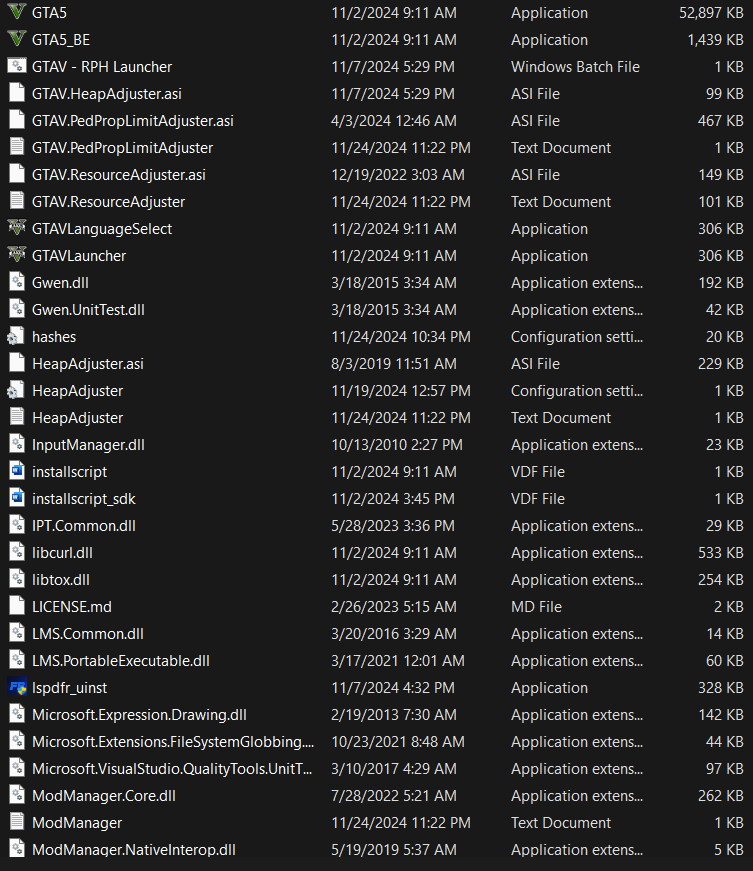The height and width of the screenshot is (871, 753).
Task: Click the ModManager text document icon
Action: [x=17, y=823]
